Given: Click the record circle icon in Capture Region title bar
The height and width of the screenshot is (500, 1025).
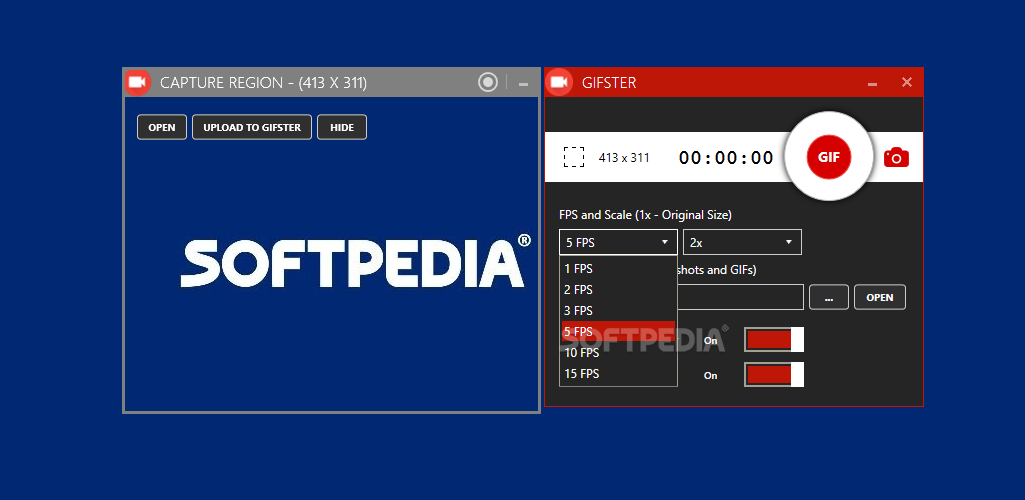Looking at the screenshot, I should [488, 82].
